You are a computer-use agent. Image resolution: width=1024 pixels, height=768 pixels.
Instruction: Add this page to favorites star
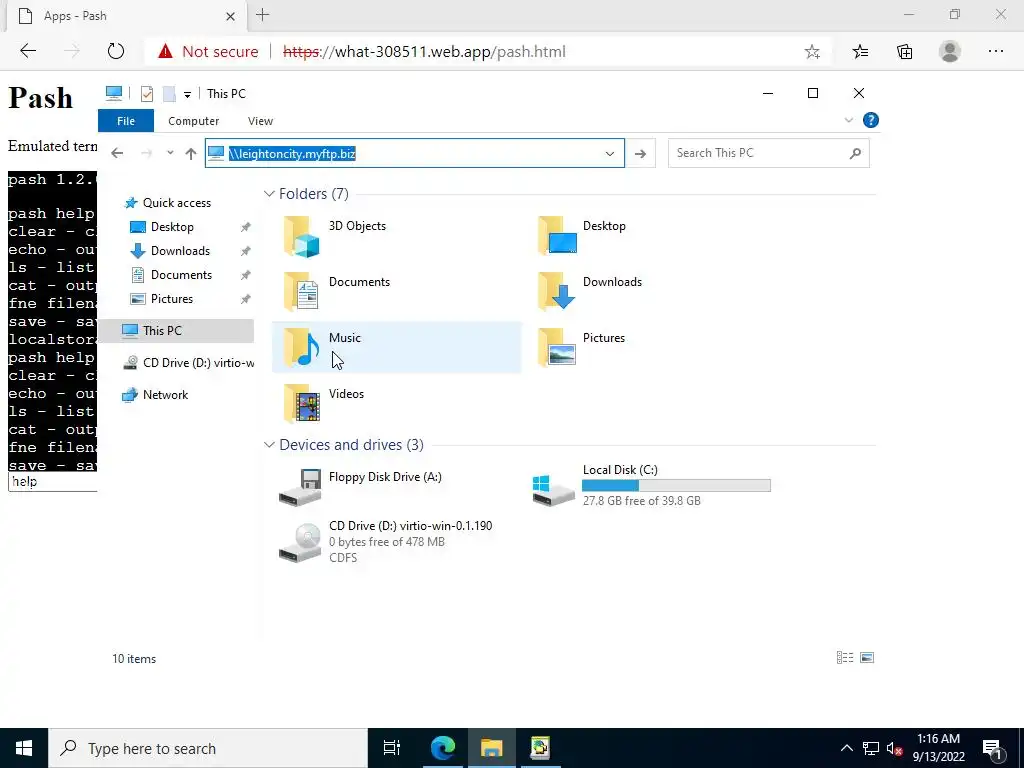[812, 52]
